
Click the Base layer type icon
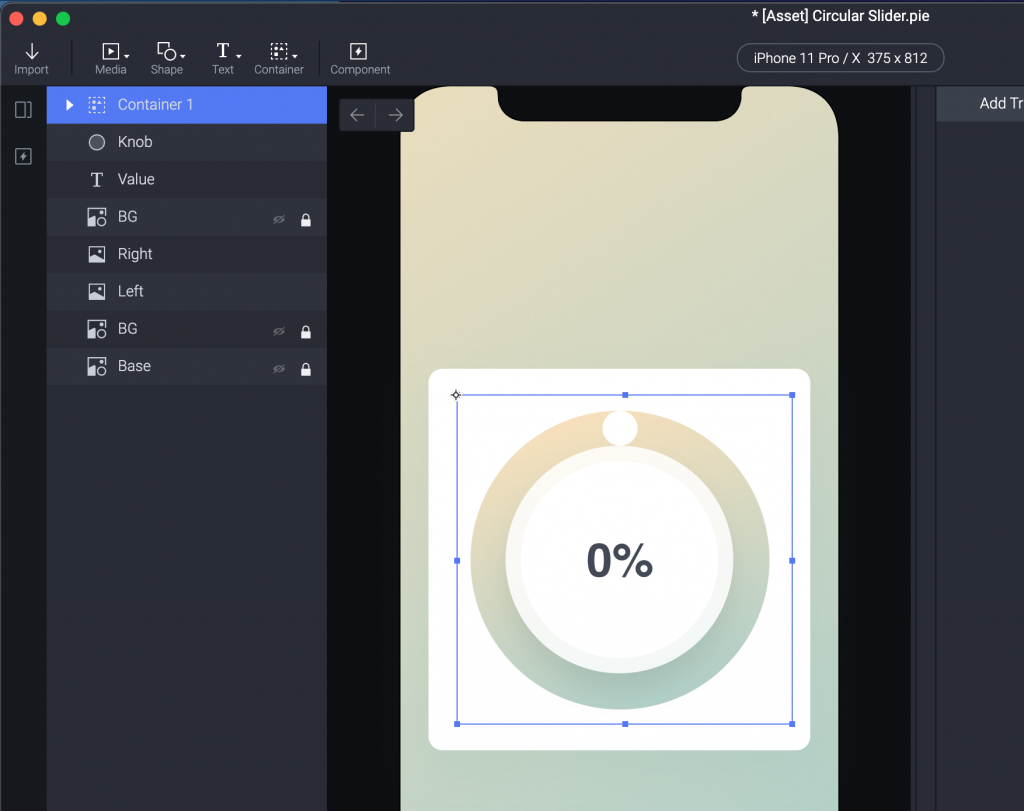97,366
